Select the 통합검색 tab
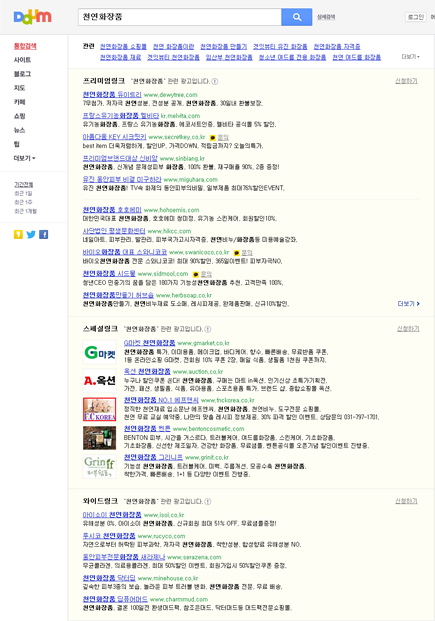This screenshot has height=621, width=435. coord(25,46)
